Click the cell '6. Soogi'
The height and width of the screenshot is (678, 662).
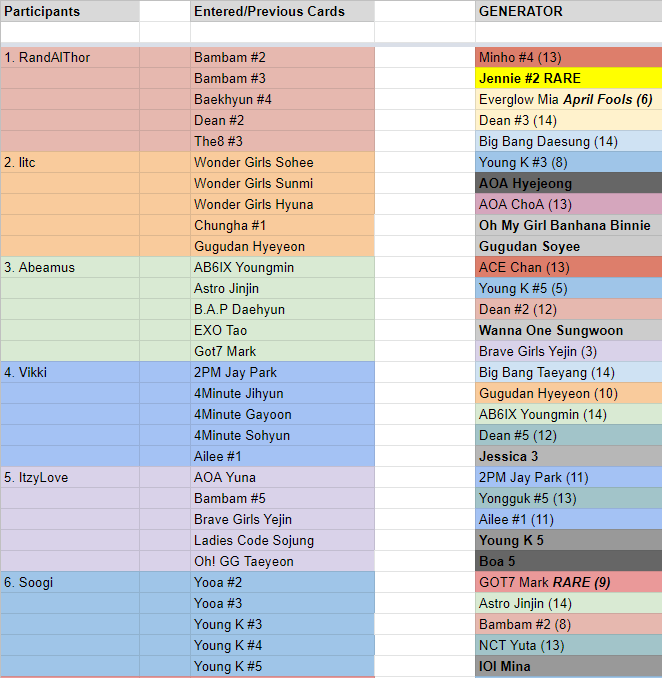click(70, 582)
